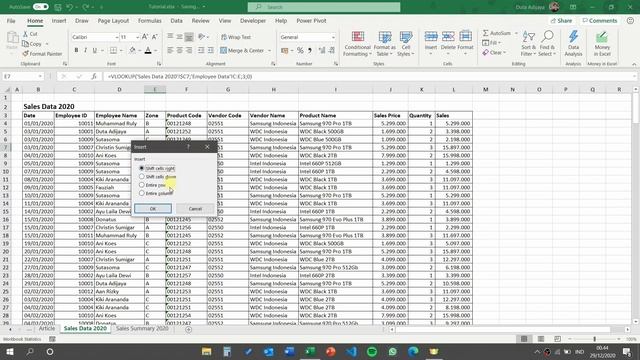The image size is (640, 360).
Task: Collapse the ribbon with chevron
Action: [634, 64]
